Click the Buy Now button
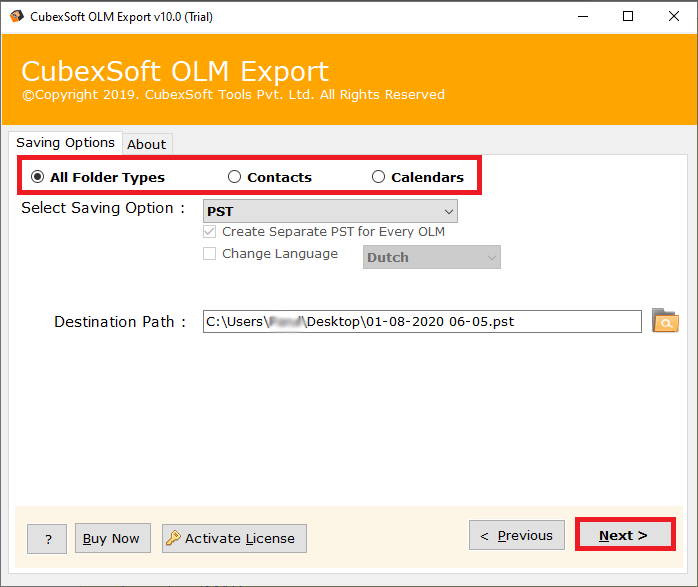This screenshot has width=698, height=587. (x=113, y=538)
